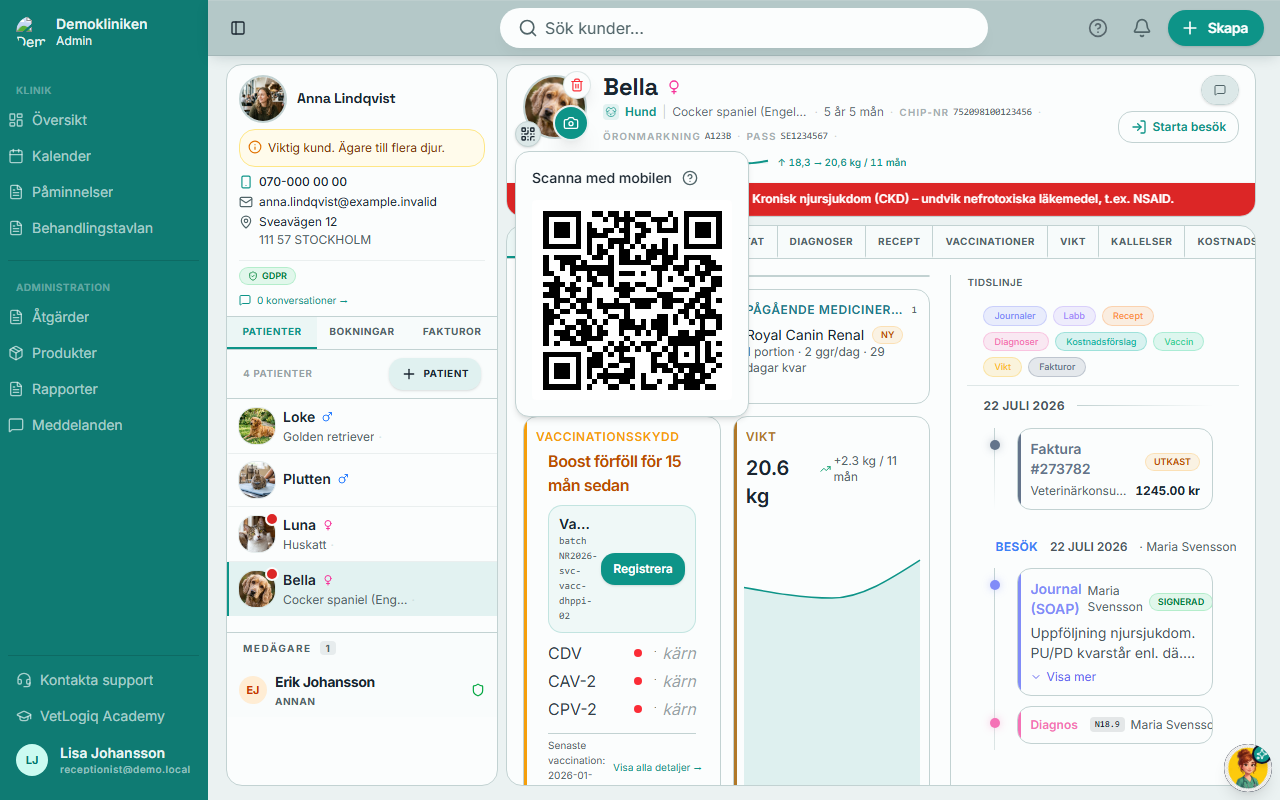Image resolution: width=1280 pixels, height=800 pixels.
Task: Click Anna Lindqvist's avatar photo
Action: pos(263,98)
